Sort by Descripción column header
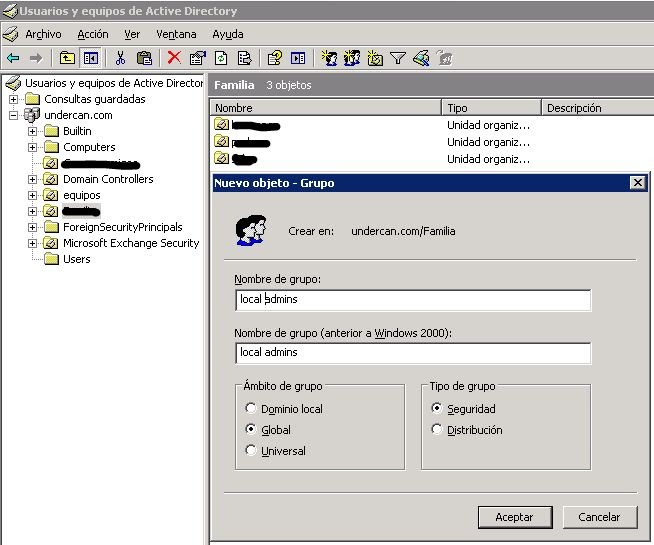Viewport: 654px width, 545px height. pos(597,108)
